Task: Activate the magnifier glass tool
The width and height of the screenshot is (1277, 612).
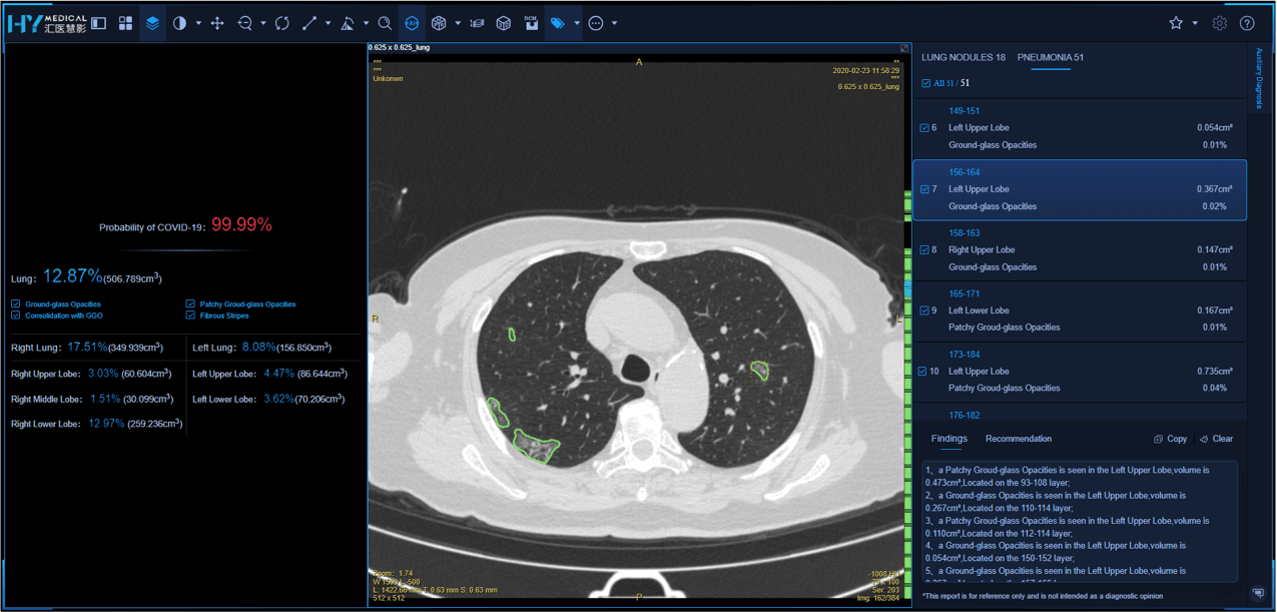Action: tap(384, 23)
